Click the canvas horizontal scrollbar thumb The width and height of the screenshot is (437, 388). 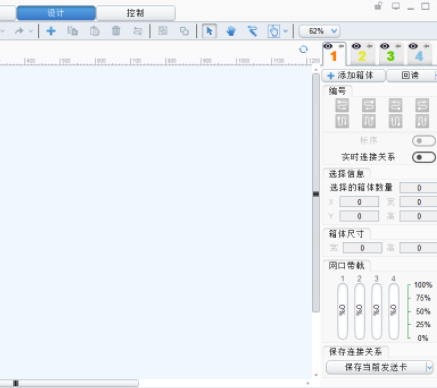pyautogui.click(x=69, y=383)
